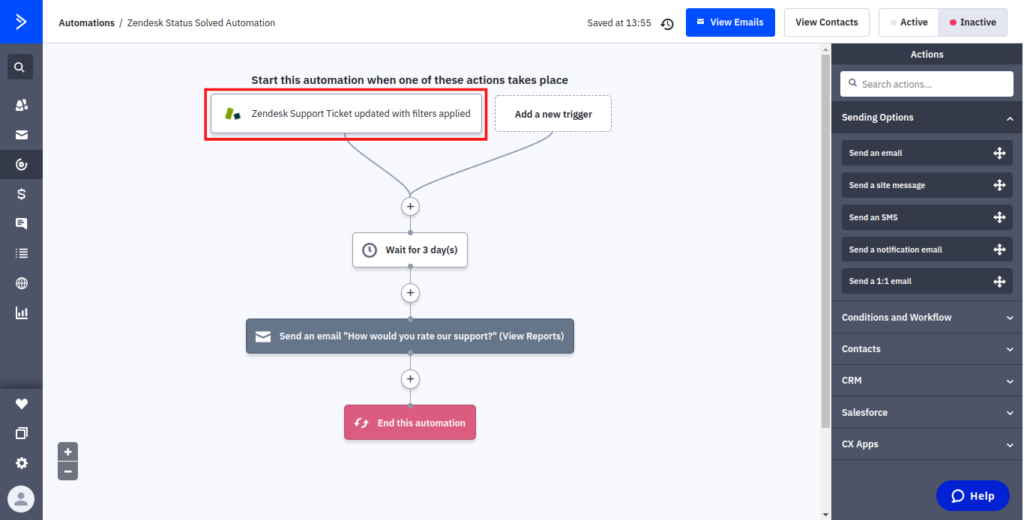The height and width of the screenshot is (520, 1024).
Task: Set automation status to Active
Action: pyautogui.click(x=908, y=22)
